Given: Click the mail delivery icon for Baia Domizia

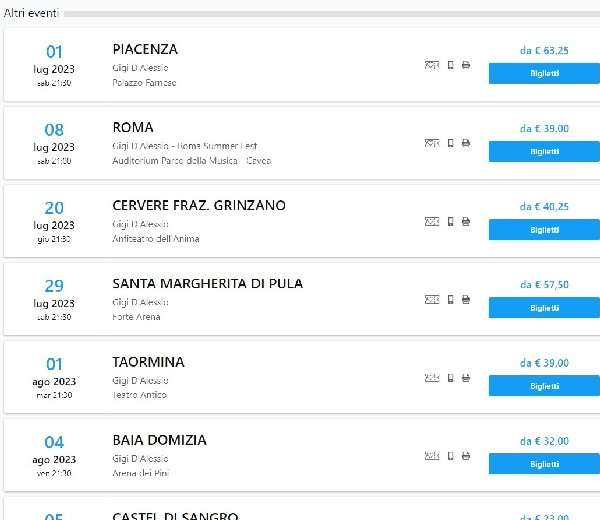Looking at the screenshot, I should (x=432, y=455).
